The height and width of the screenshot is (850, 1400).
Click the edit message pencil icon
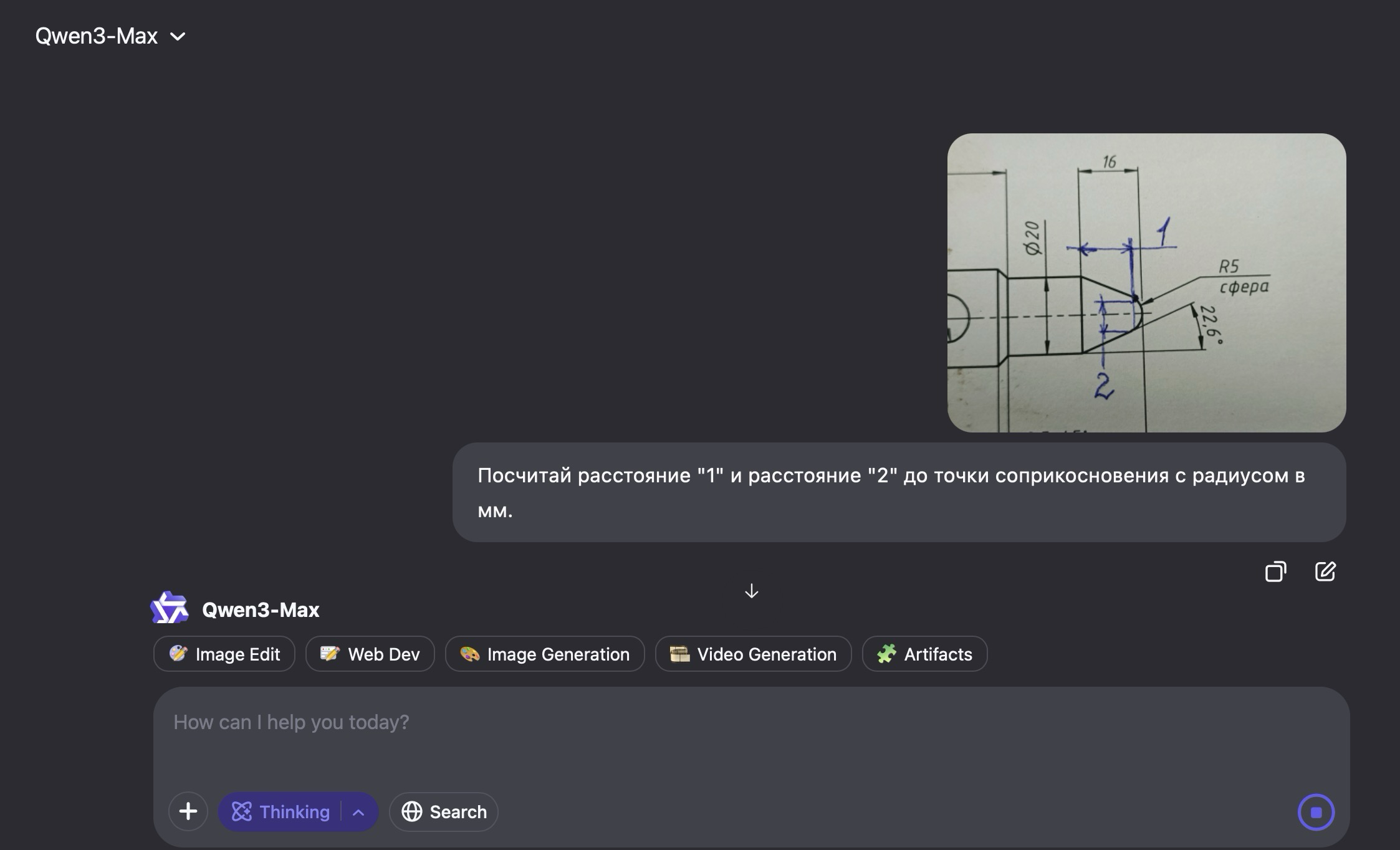1325,571
